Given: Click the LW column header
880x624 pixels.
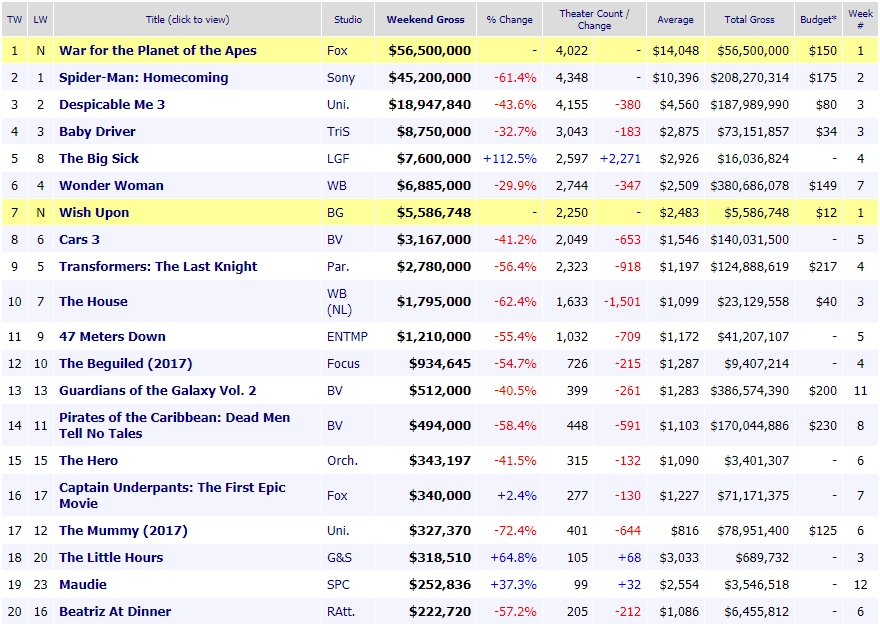Looking at the screenshot, I should (40, 20).
